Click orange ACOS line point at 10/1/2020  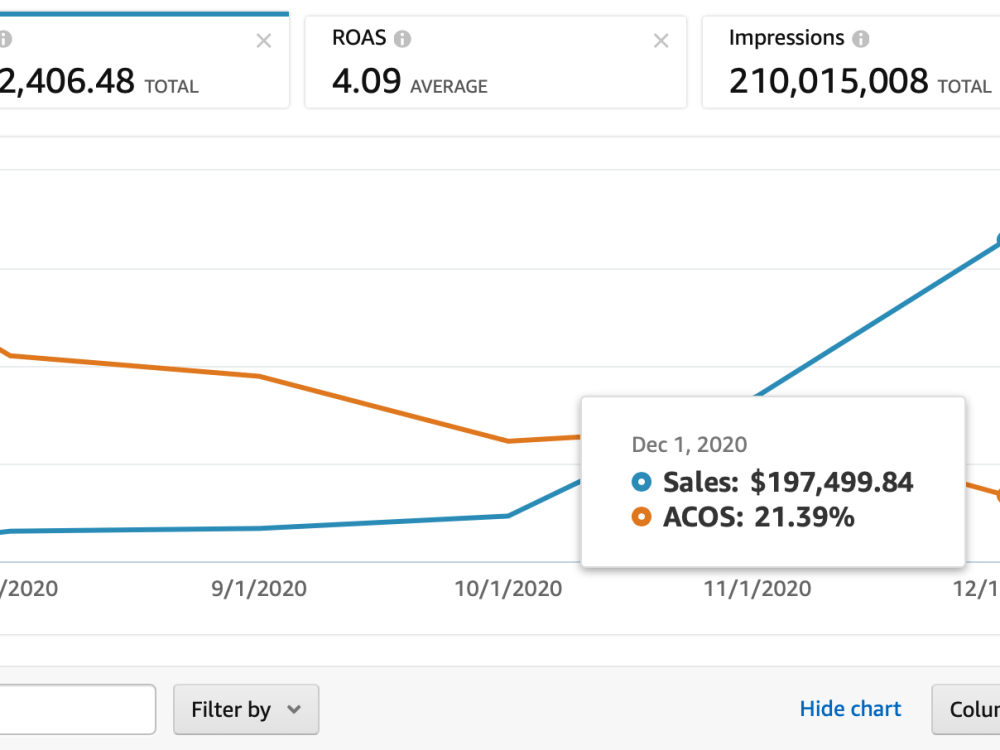[508, 441]
